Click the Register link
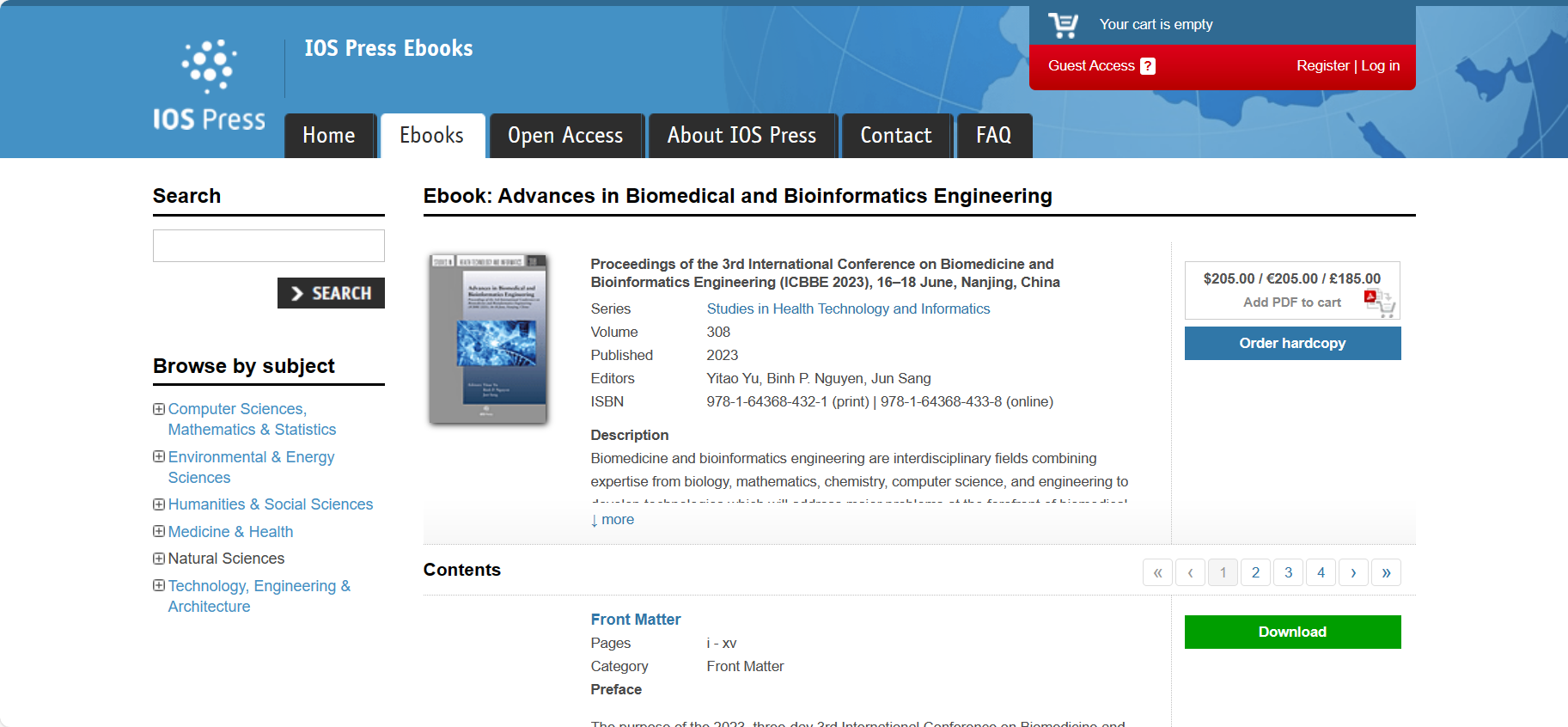Viewport: 1568px width, 727px height. pyautogui.click(x=1323, y=66)
